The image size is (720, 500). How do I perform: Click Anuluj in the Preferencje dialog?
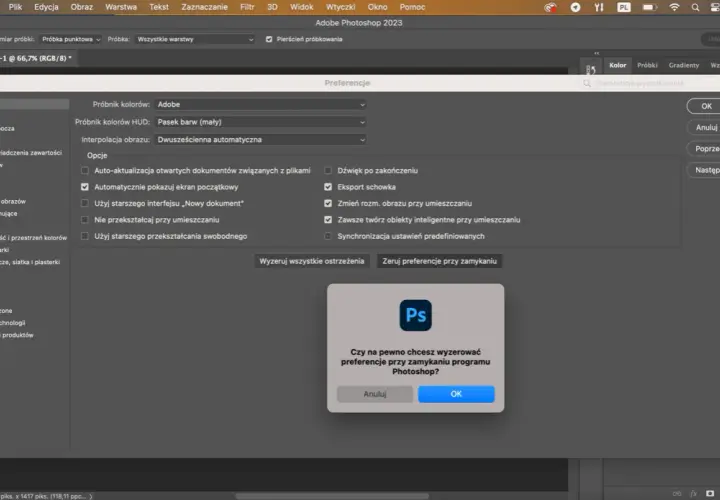[705, 127]
